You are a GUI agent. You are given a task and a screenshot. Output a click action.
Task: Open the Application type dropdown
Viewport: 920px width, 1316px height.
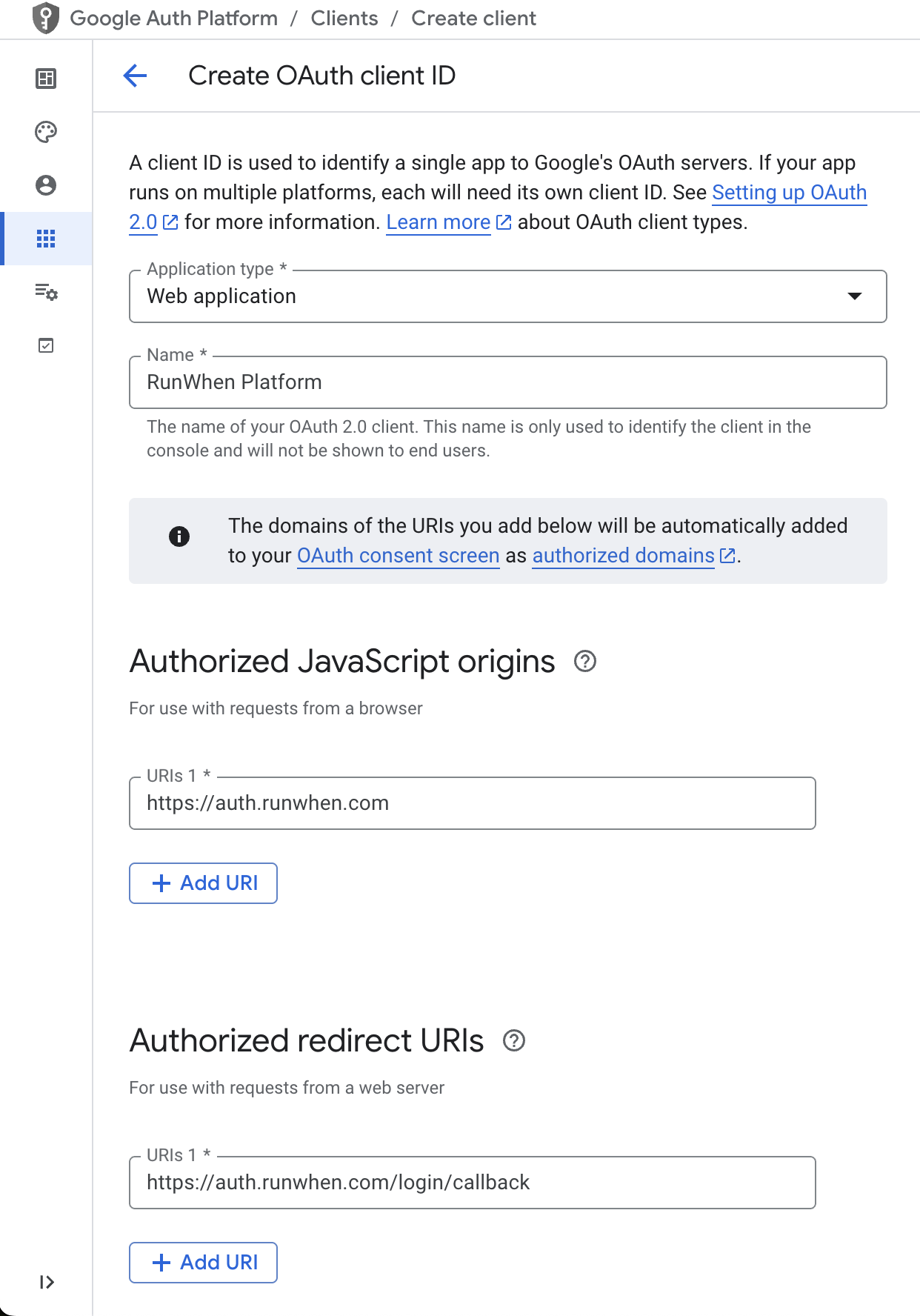(x=507, y=296)
